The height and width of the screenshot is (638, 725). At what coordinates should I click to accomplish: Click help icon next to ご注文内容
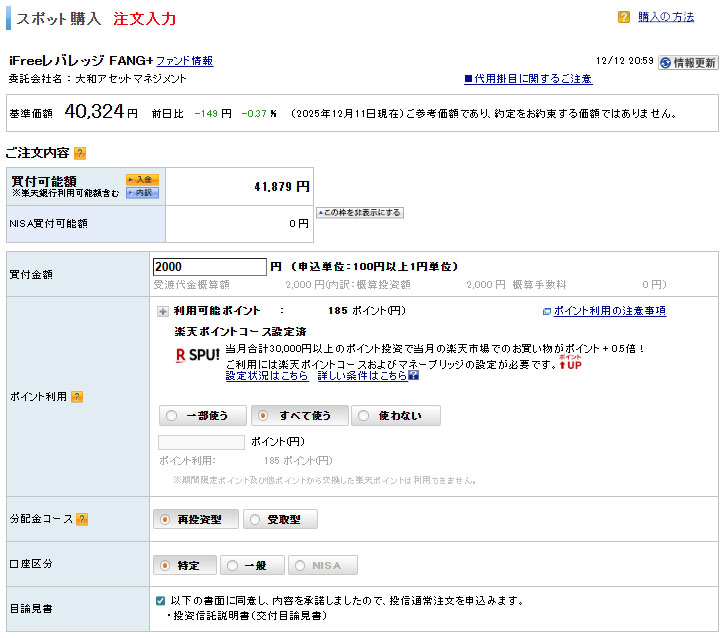tap(80, 153)
